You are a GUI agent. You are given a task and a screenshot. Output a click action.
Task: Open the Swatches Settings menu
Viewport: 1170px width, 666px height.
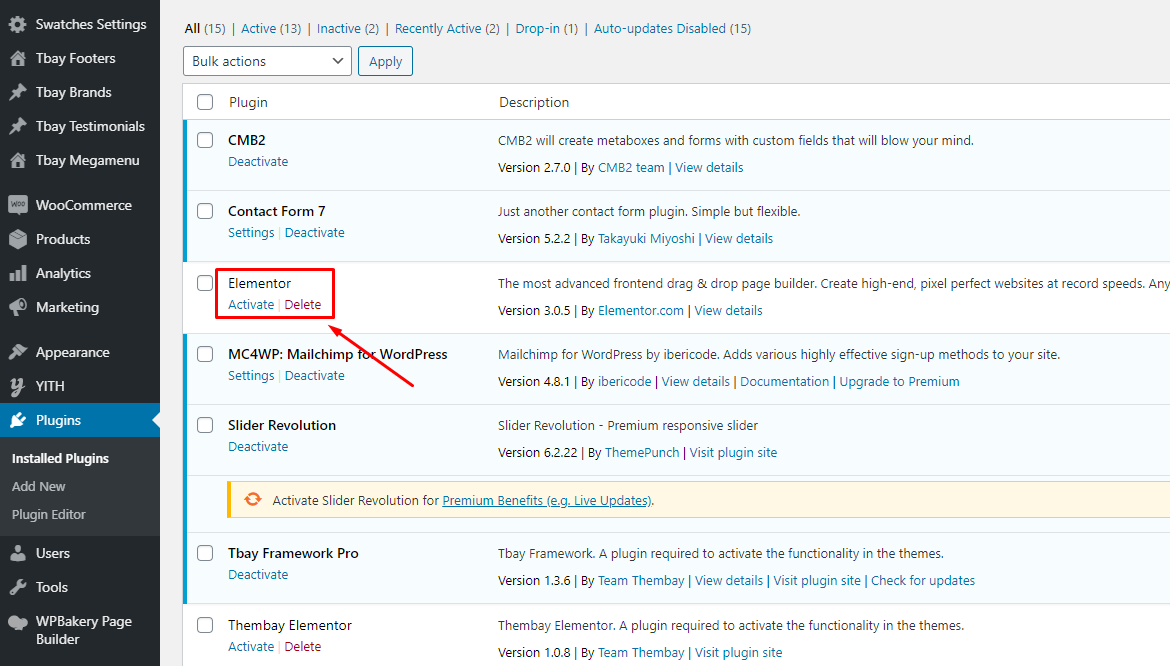click(91, 25)
